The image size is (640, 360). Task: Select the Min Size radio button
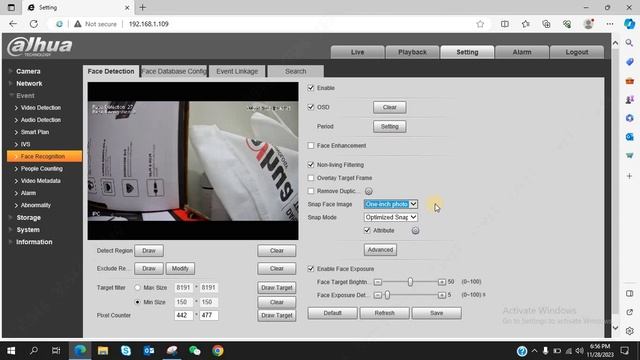138,302
